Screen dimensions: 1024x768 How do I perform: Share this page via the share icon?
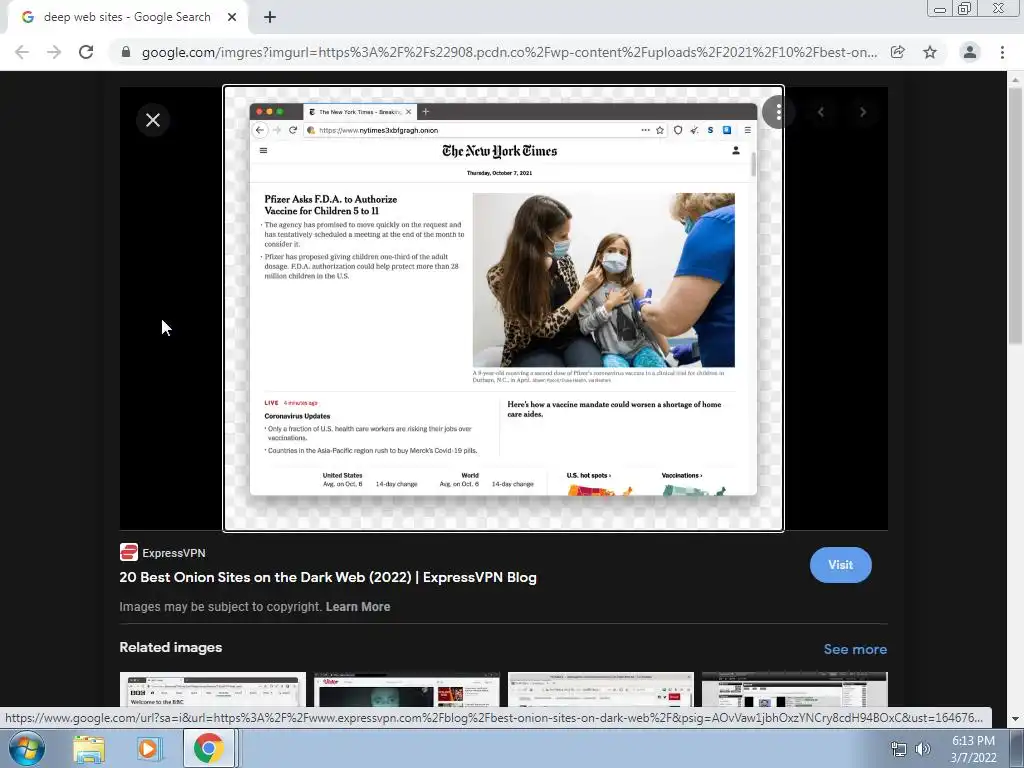(898, 52)
